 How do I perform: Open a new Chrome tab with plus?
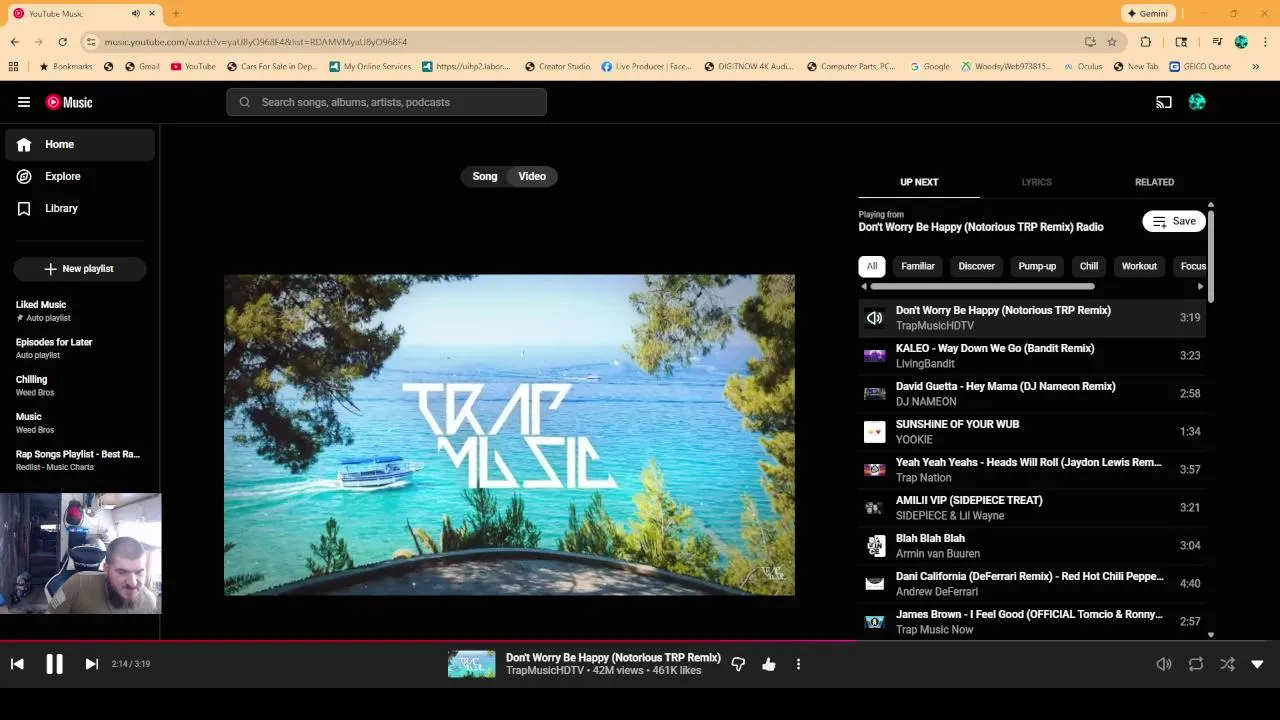175,13
